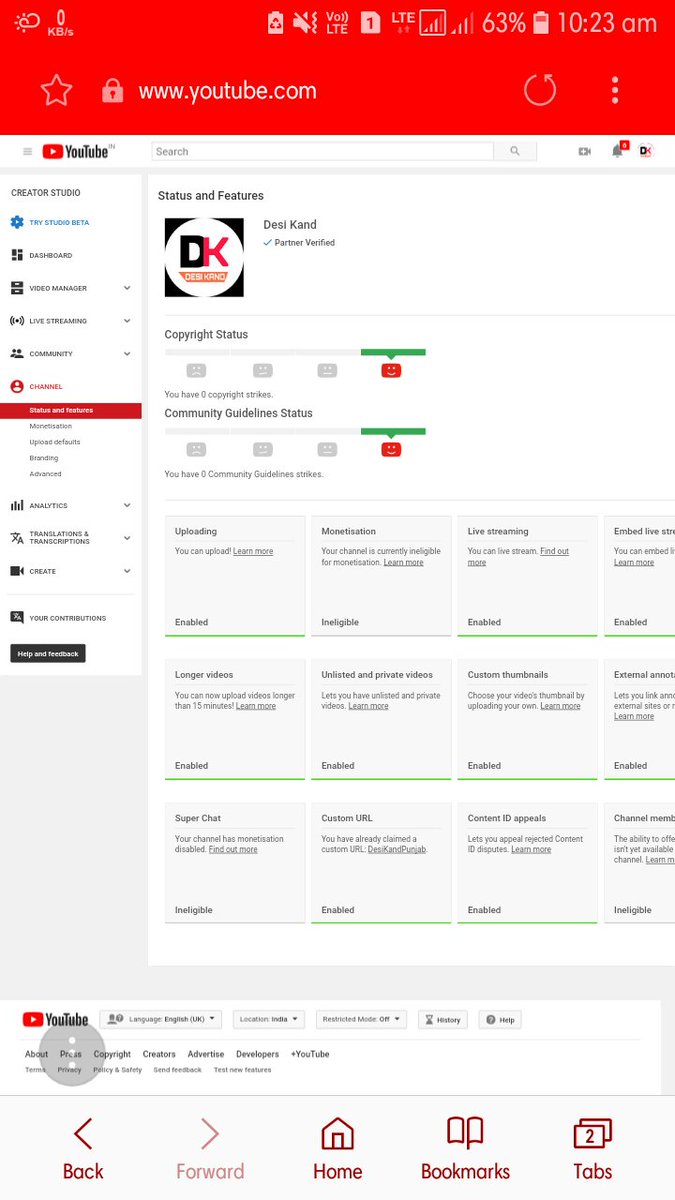675x1200 pixels.
Task: Click Help and feedback button
Action: (x=48, y=653)
